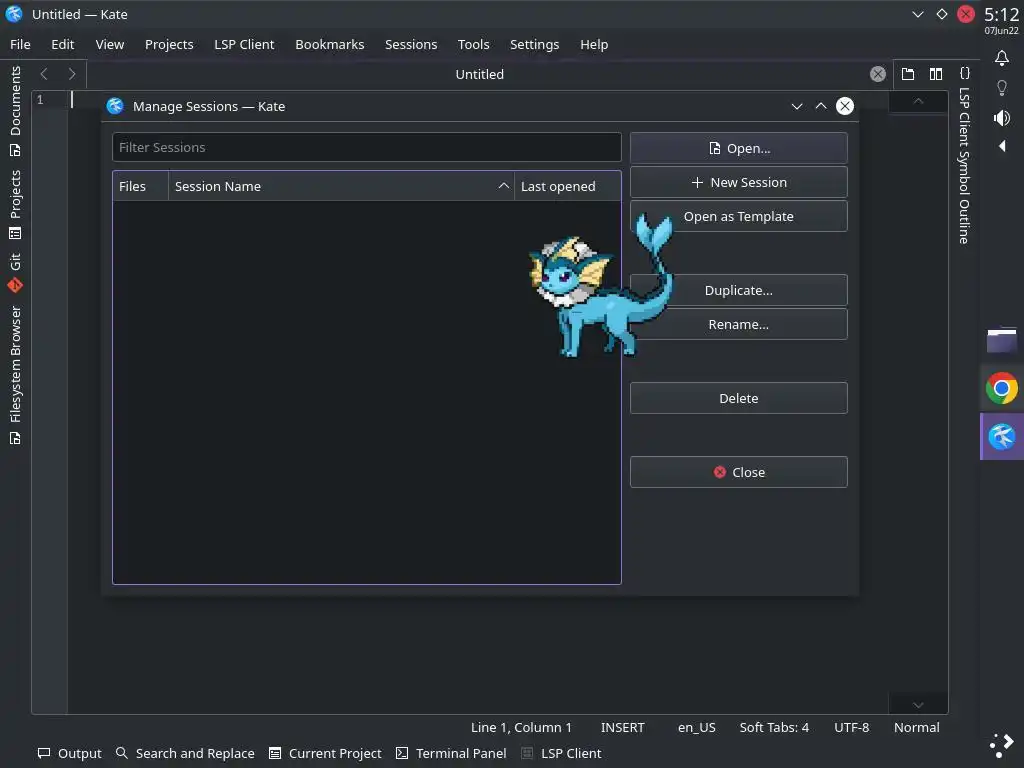1024x768 pixels.
Task: Expand hidden tray icons with the arrow
Action: tap(1002, 146)
